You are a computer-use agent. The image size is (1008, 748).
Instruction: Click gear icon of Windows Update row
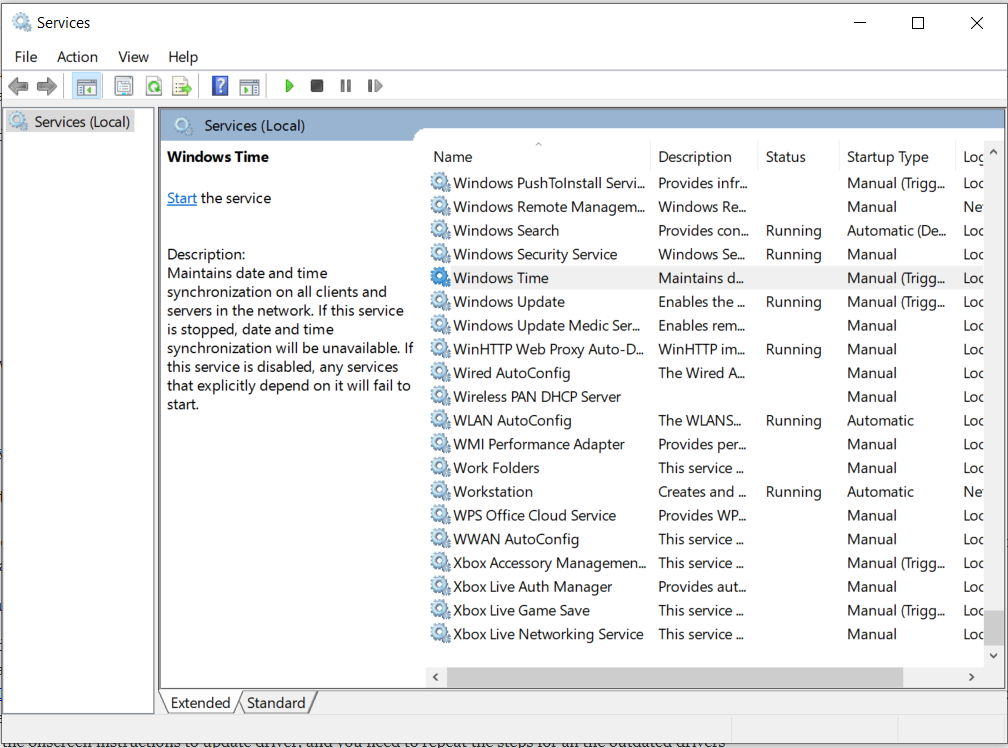pos(440,301)
